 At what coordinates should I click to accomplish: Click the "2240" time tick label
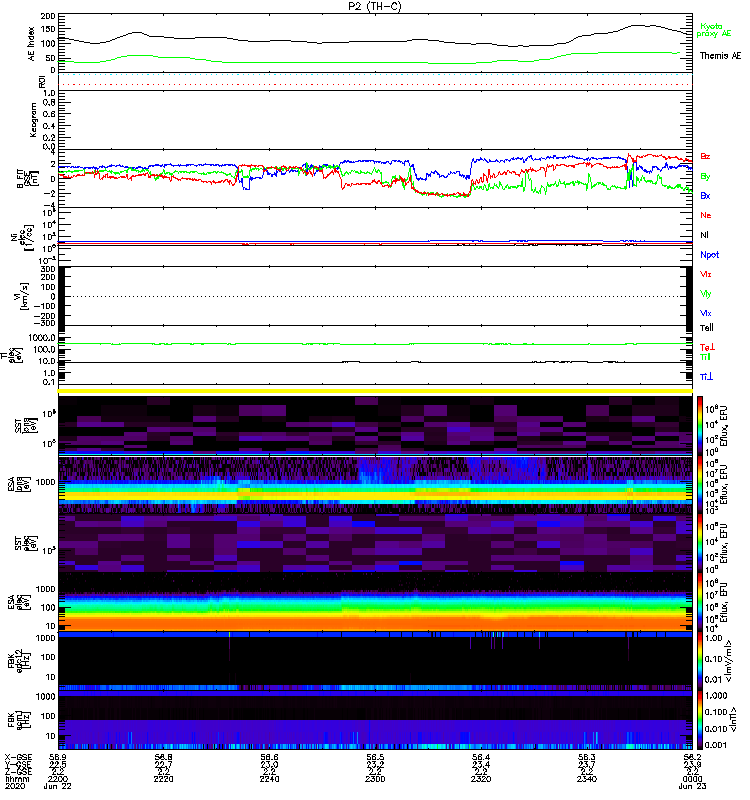(x=269, y=779)
